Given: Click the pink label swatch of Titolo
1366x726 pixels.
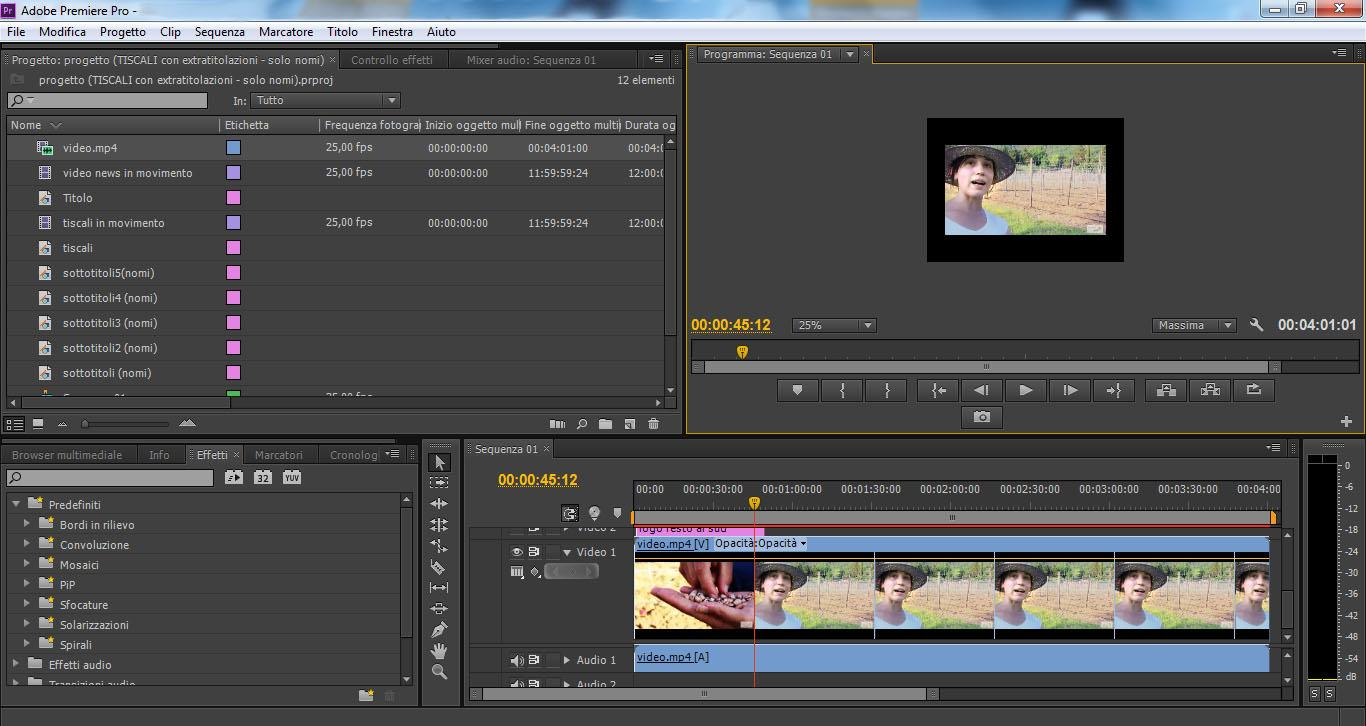Looking at the screenshot, I should coord(233,198).
